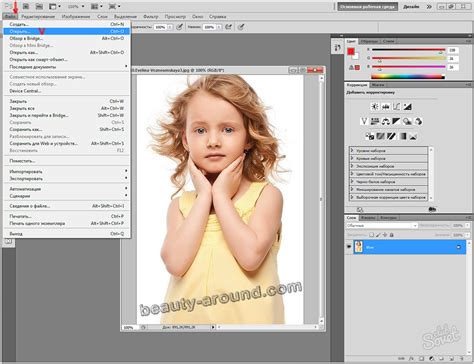Open the blend mode dropdown in Layers

[382, 226]
